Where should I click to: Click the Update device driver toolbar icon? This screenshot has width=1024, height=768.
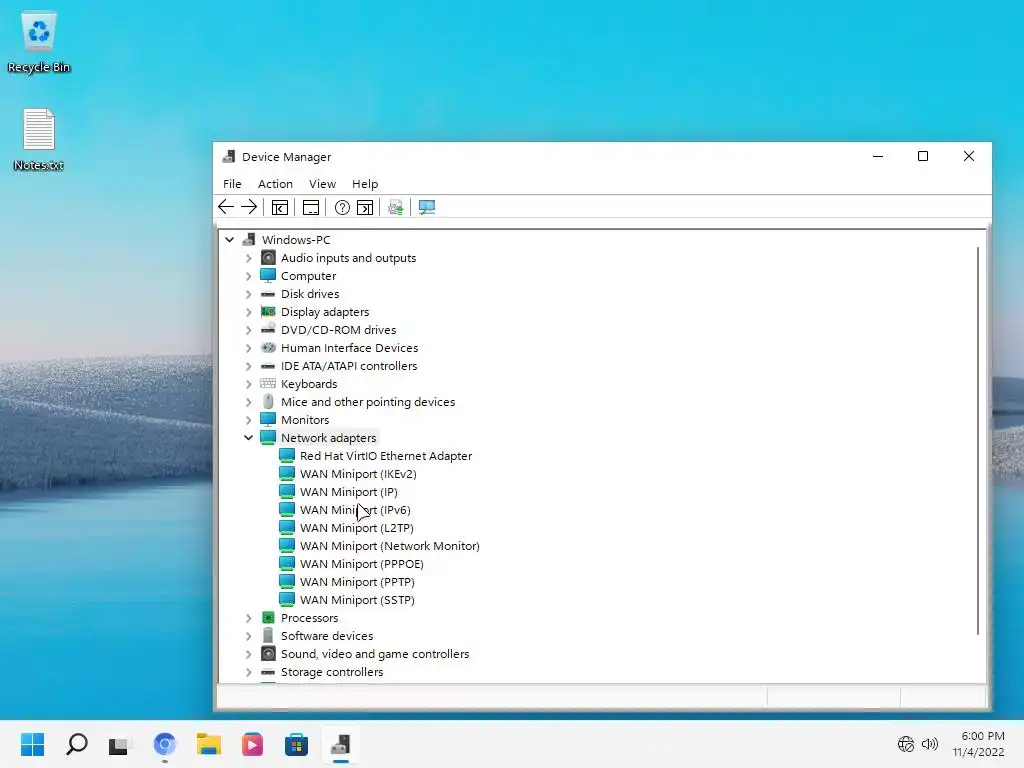tap(395, 208)
